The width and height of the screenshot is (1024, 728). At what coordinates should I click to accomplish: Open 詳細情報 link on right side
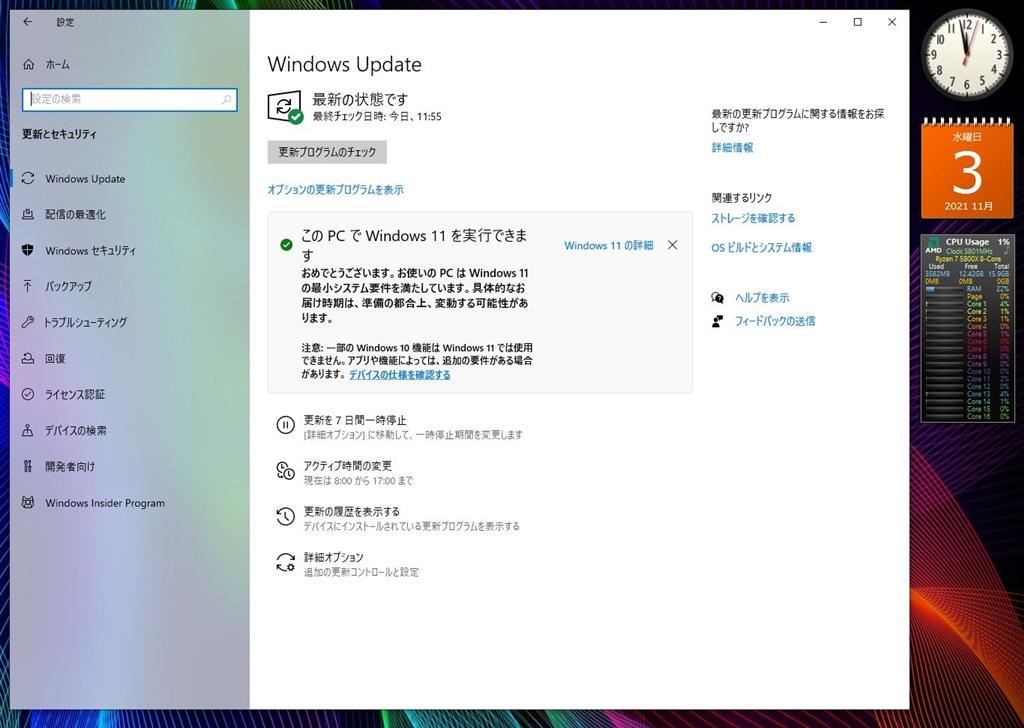pyautogui.click(x=732, y=148)
